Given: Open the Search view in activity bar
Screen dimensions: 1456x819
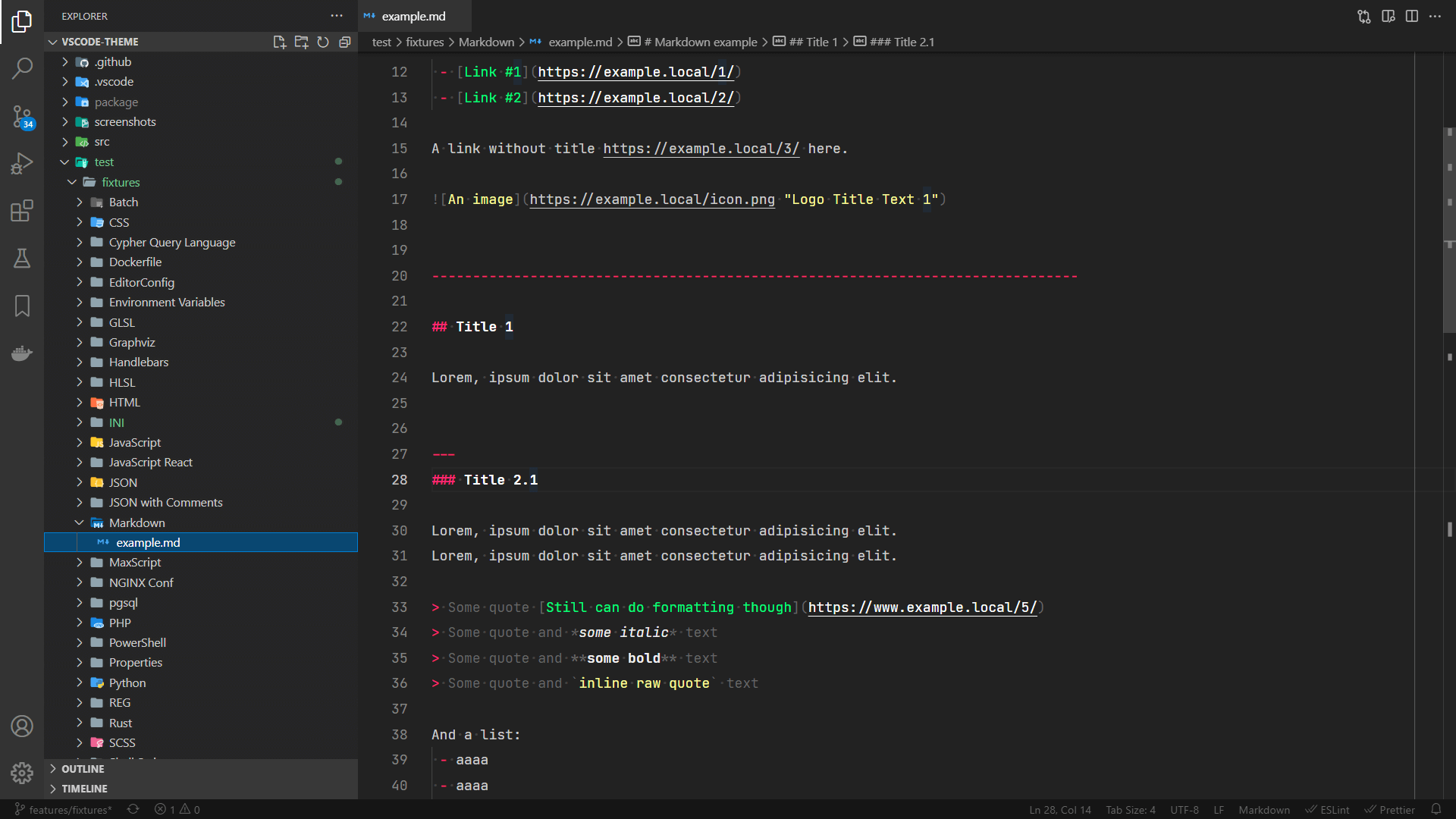Looking at the screenshot, I should pyautogui.click(x=22, y=69).
